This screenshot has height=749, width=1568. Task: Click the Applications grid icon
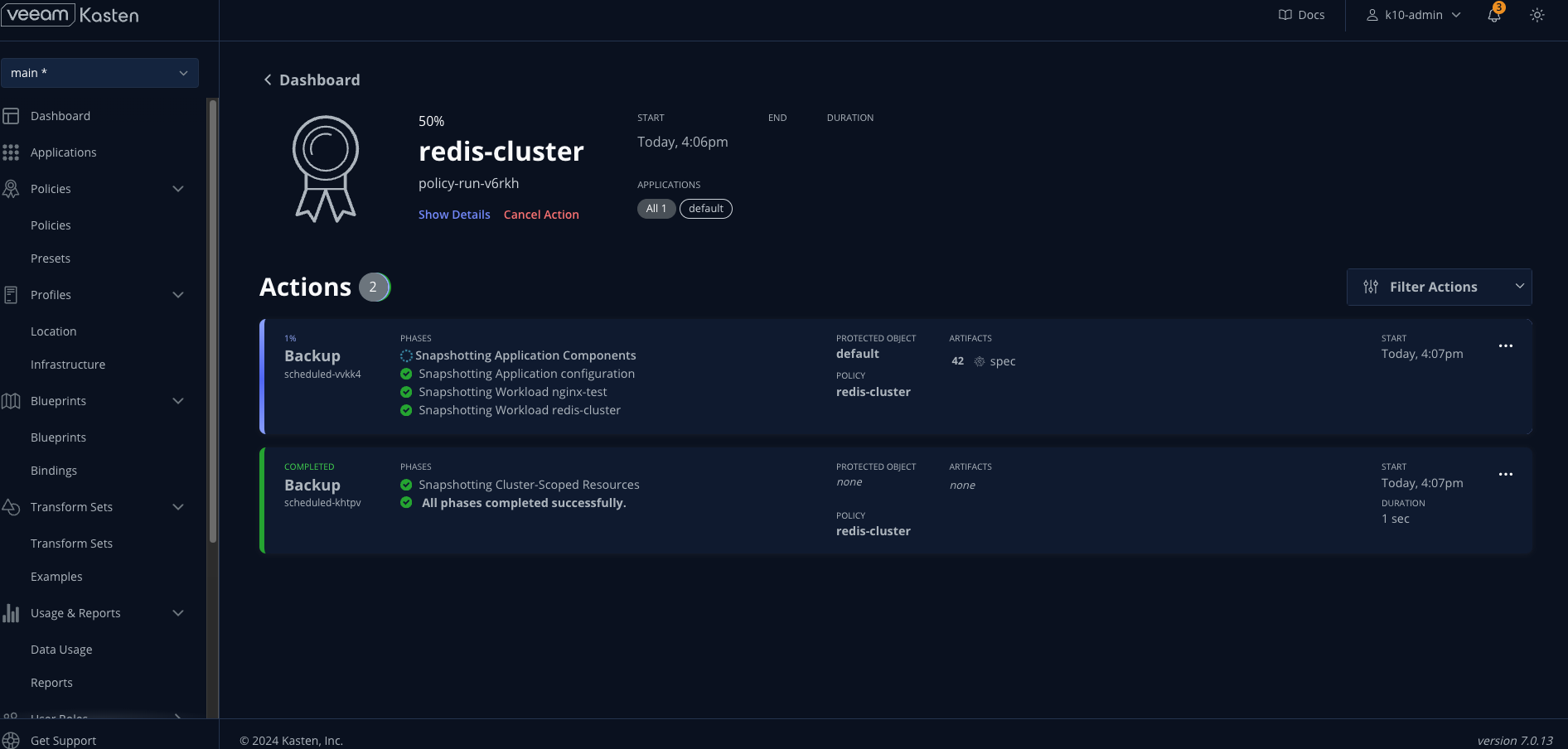(x=11, y=152)
